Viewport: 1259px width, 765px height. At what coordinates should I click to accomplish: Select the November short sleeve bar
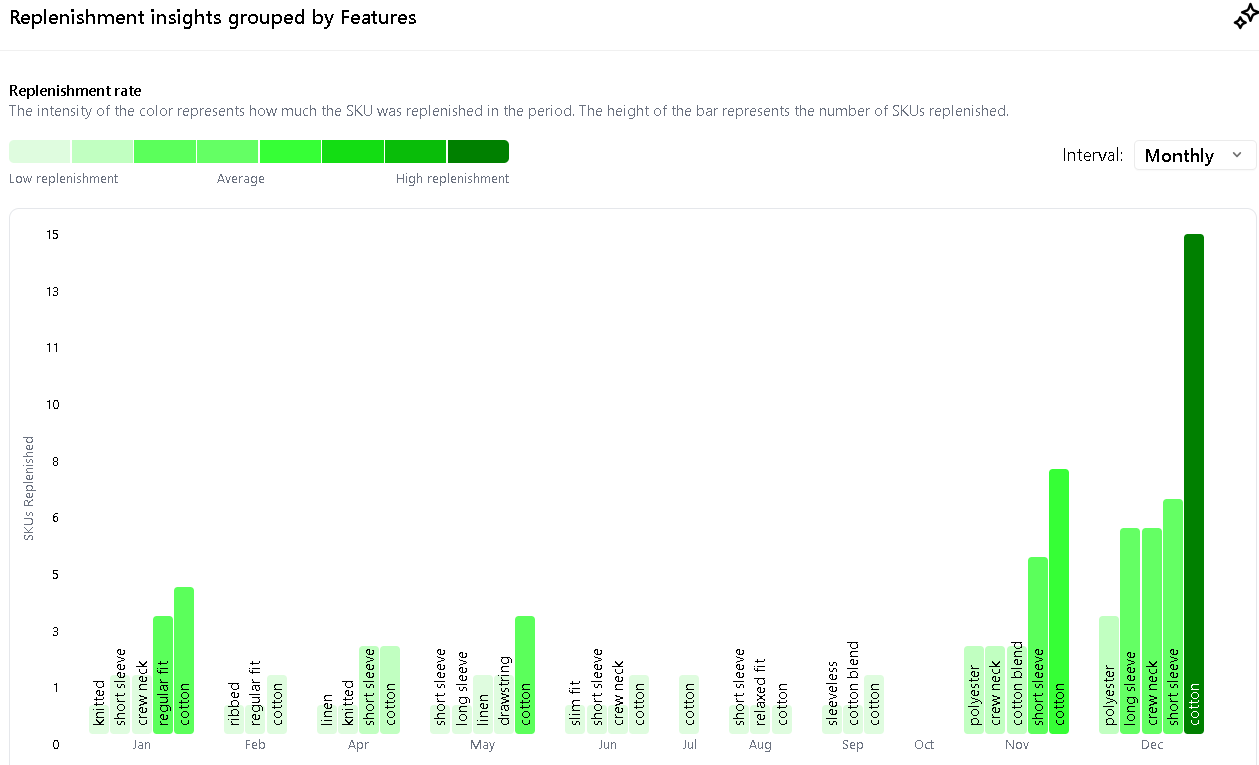(x=1038, y=645)
